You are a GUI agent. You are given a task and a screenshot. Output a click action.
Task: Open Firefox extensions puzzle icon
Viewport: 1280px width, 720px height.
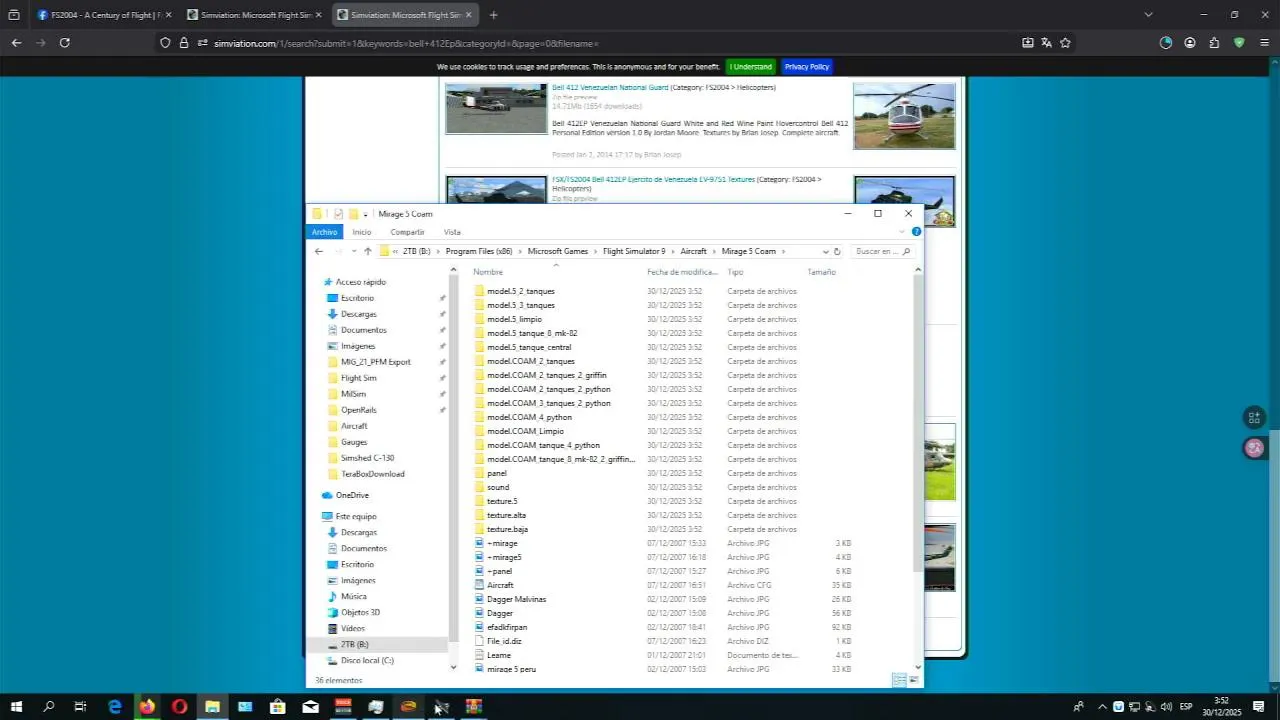click(1214, 43)
